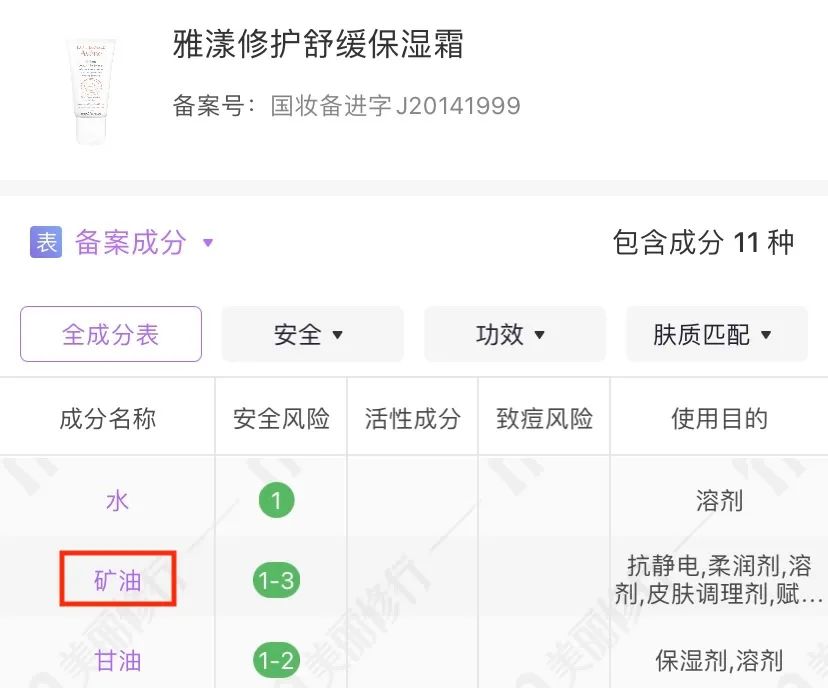Click the 安全风险 column header

(x=281, y=418)
